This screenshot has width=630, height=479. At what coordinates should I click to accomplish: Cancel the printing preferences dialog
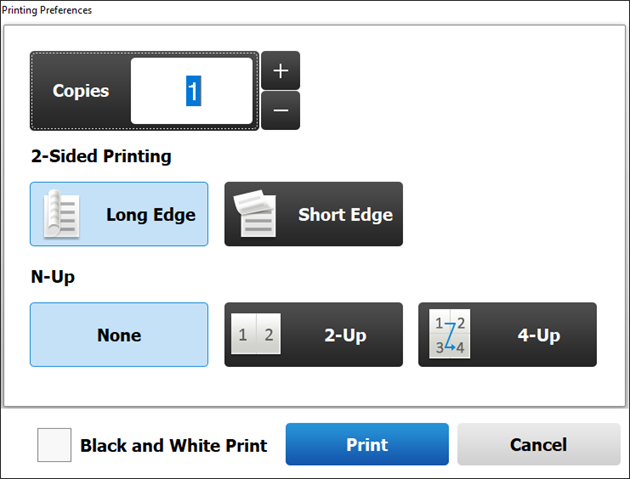[539, 444]
